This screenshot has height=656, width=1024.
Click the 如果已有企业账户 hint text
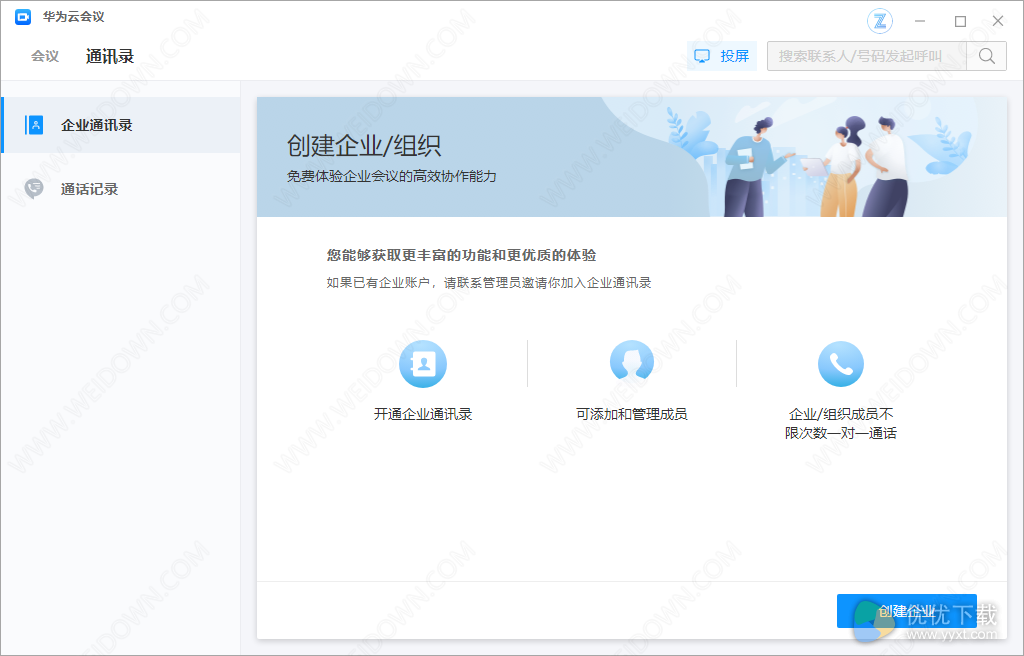[x=489, y=283]
